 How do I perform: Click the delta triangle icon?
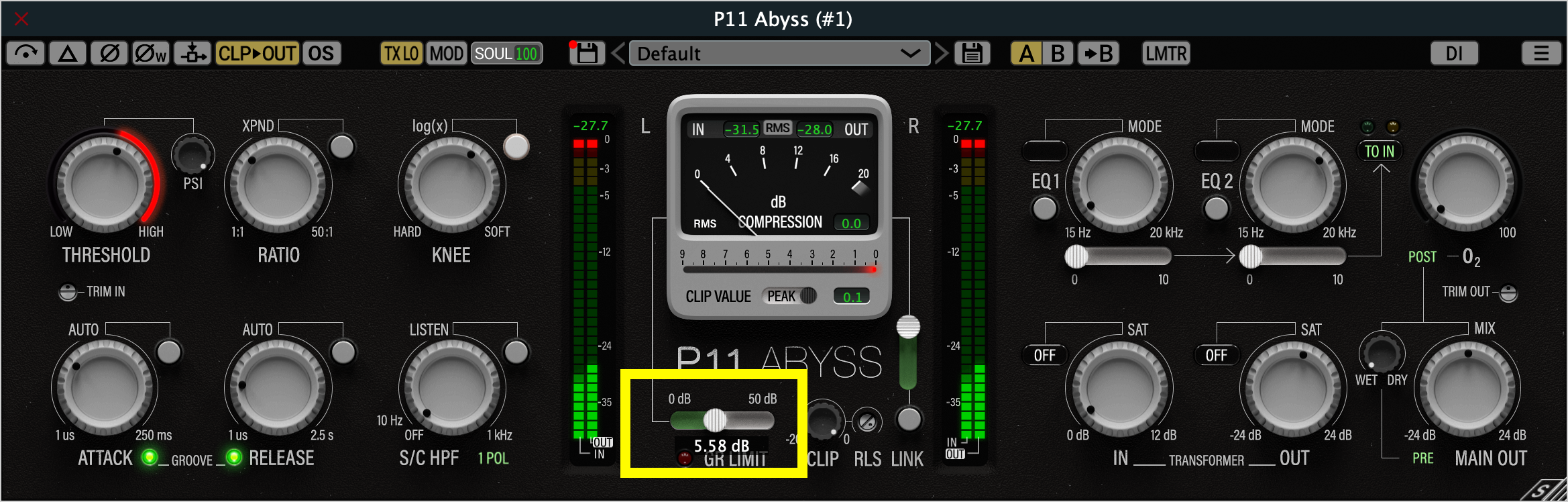68,53
